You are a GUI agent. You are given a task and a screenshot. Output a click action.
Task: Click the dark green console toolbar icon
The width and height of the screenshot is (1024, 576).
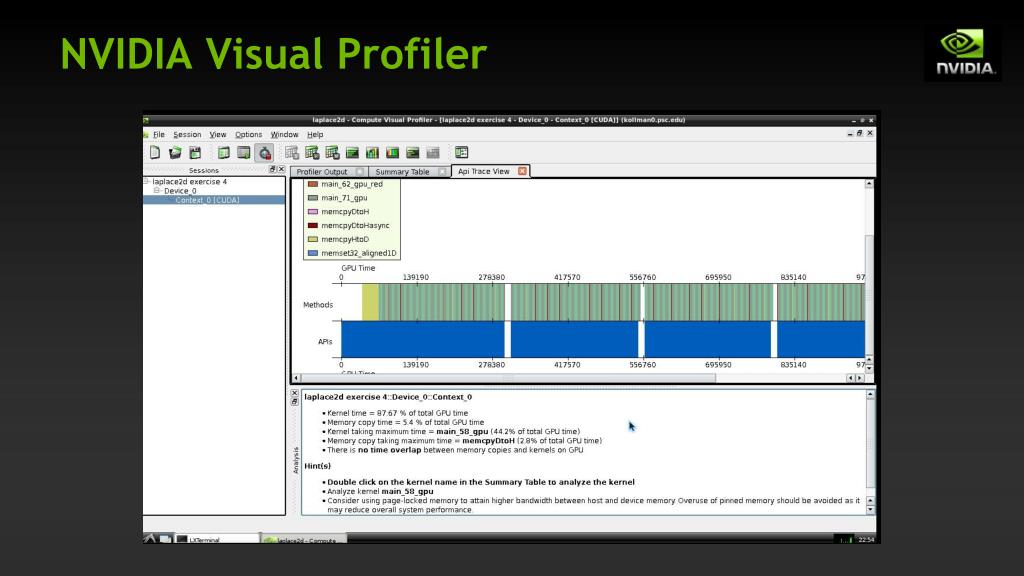click(413, 152)
